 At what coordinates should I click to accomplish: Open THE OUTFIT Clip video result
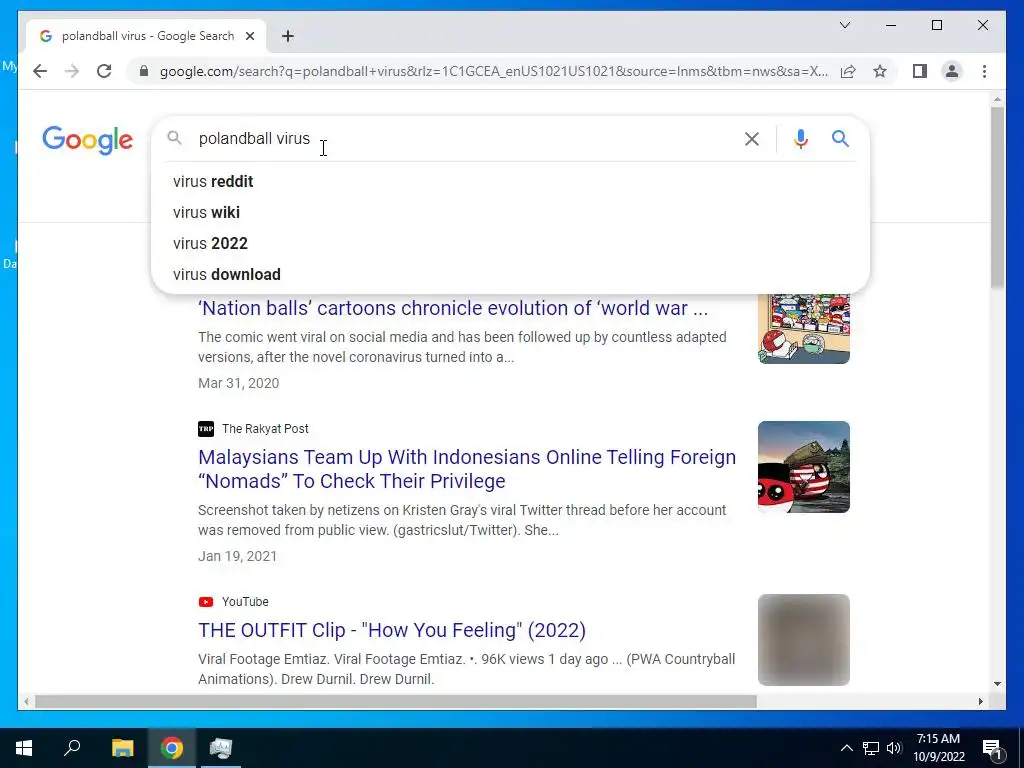[392, 630]
